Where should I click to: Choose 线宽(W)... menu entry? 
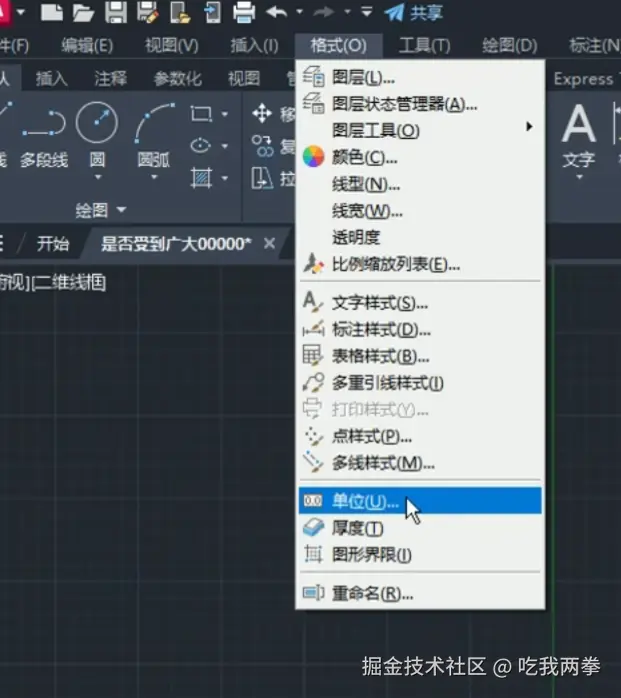[420, 211]
